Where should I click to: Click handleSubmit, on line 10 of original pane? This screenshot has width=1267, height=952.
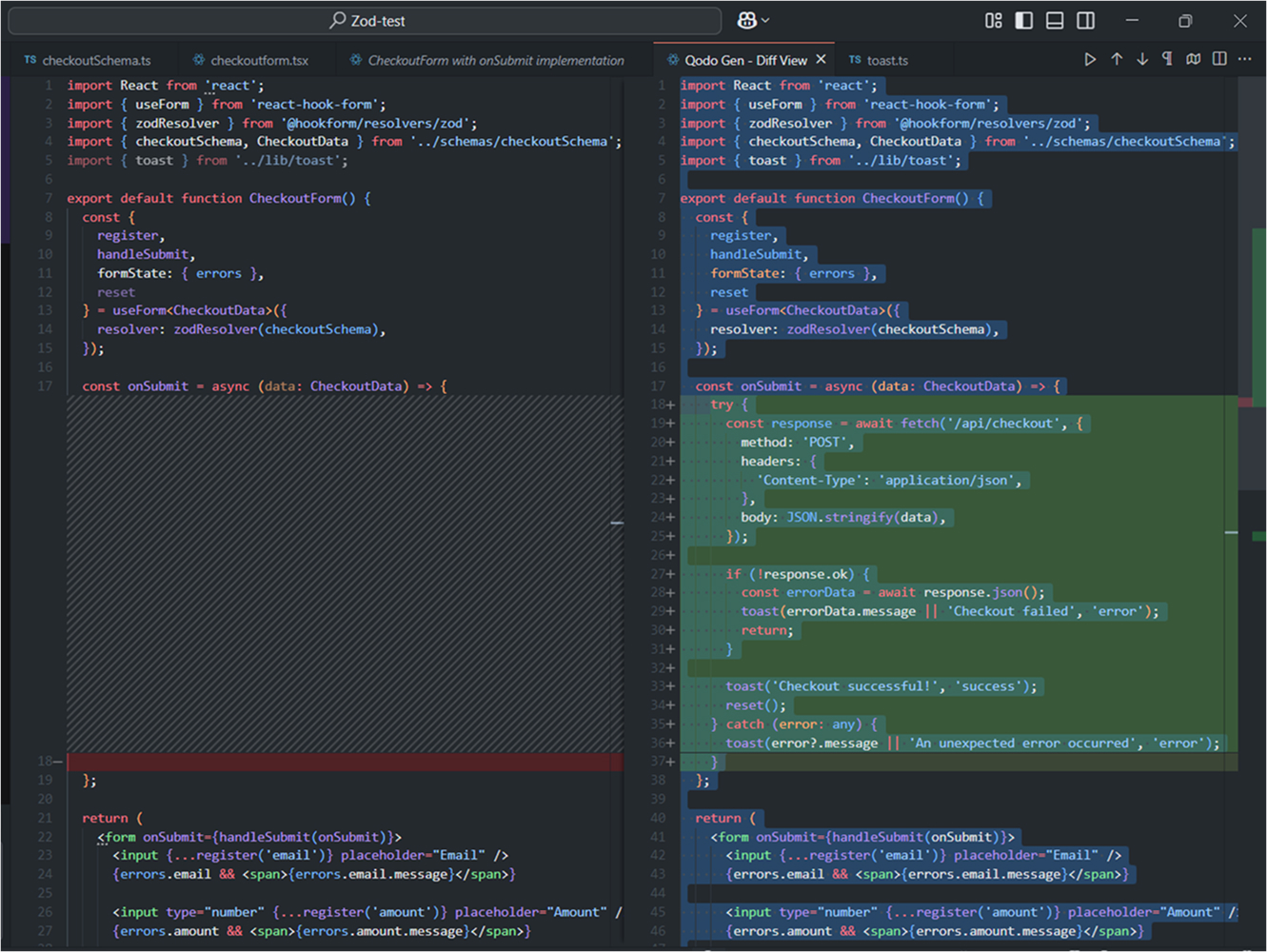tap(147, 254)
